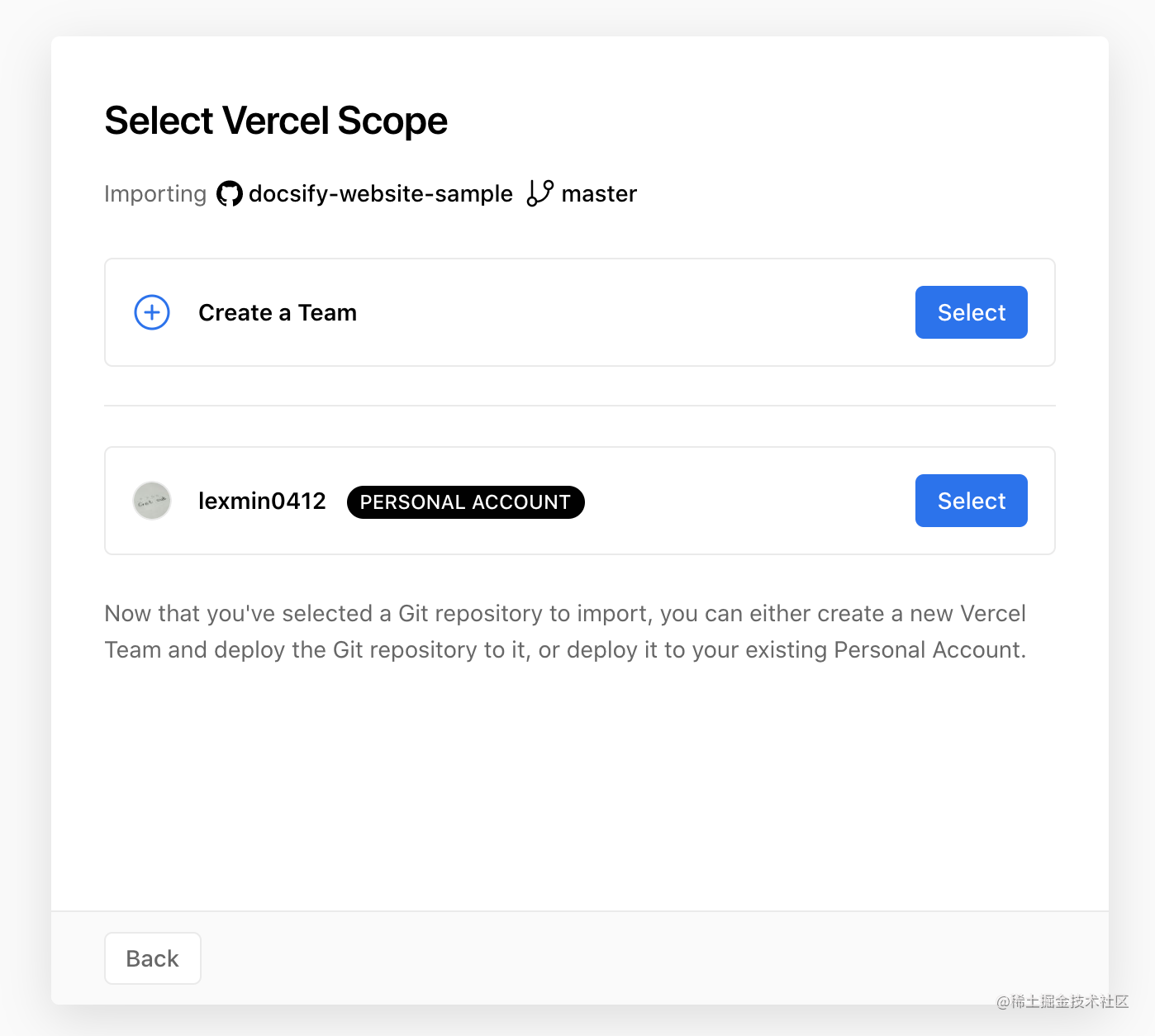Click the Select Vercel Scope heading

[x=276, y=121]
